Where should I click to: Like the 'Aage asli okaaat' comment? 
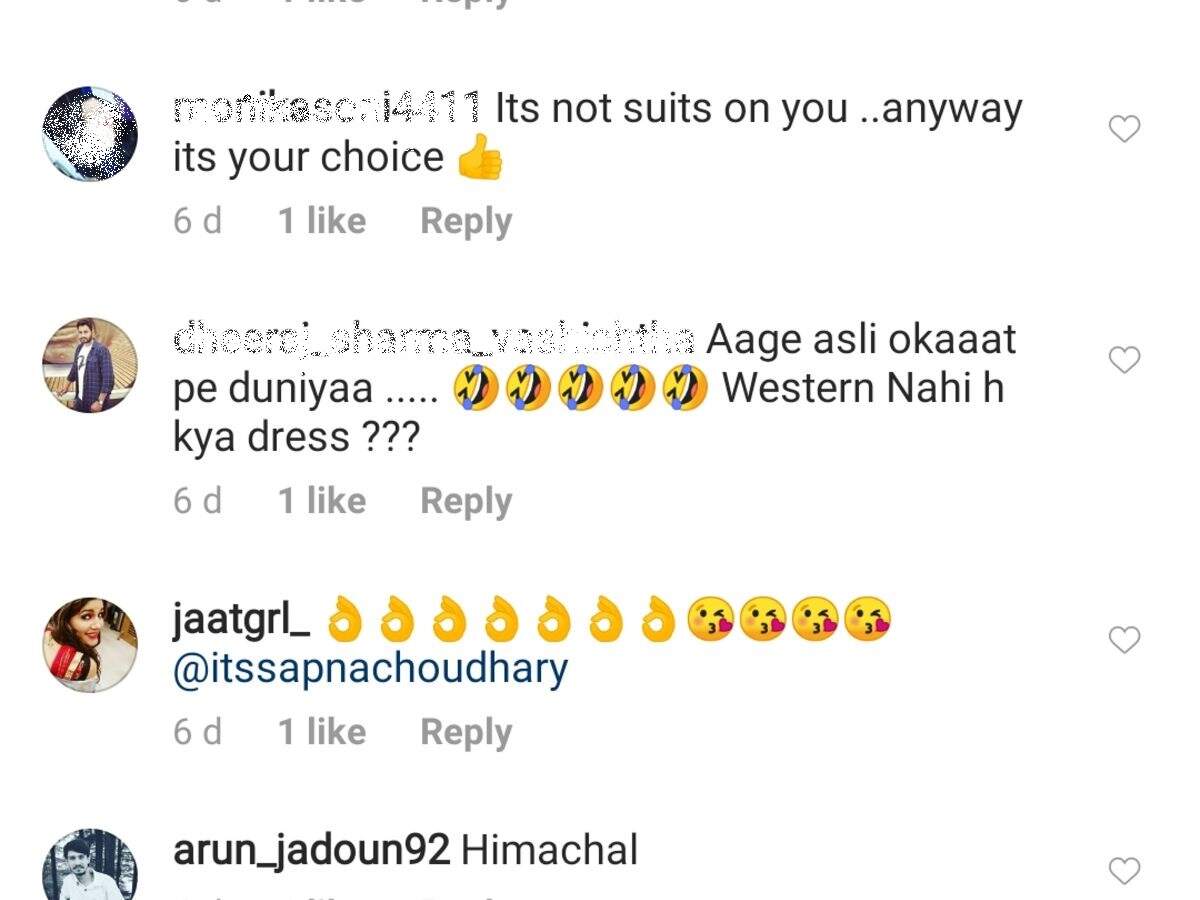1125,360
